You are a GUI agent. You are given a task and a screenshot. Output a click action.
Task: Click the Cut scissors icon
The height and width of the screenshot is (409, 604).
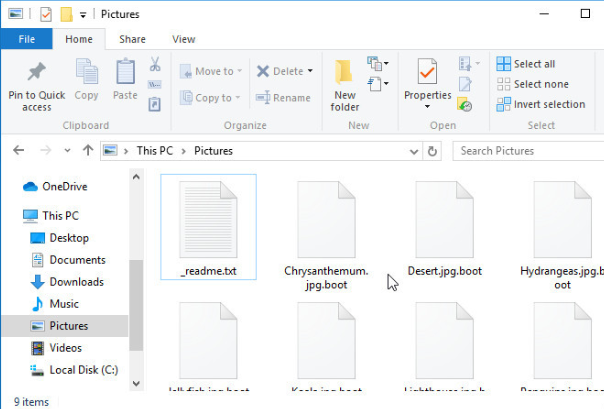pyautogui.click(x=155, y=64)
